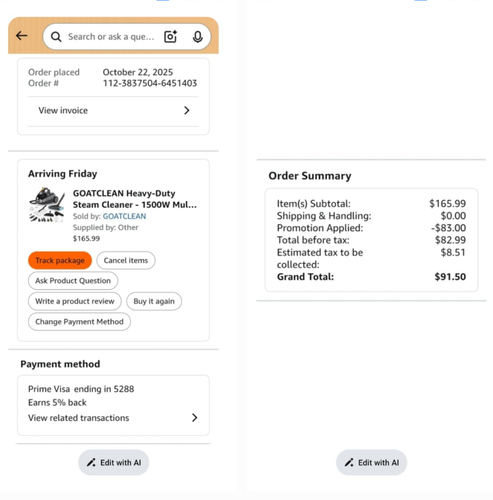Open GOATCLEAN Heavy-Duty Steam Cleaner title
The height and width of the screenshot is (500, 493).
click(x=135, y=199)
